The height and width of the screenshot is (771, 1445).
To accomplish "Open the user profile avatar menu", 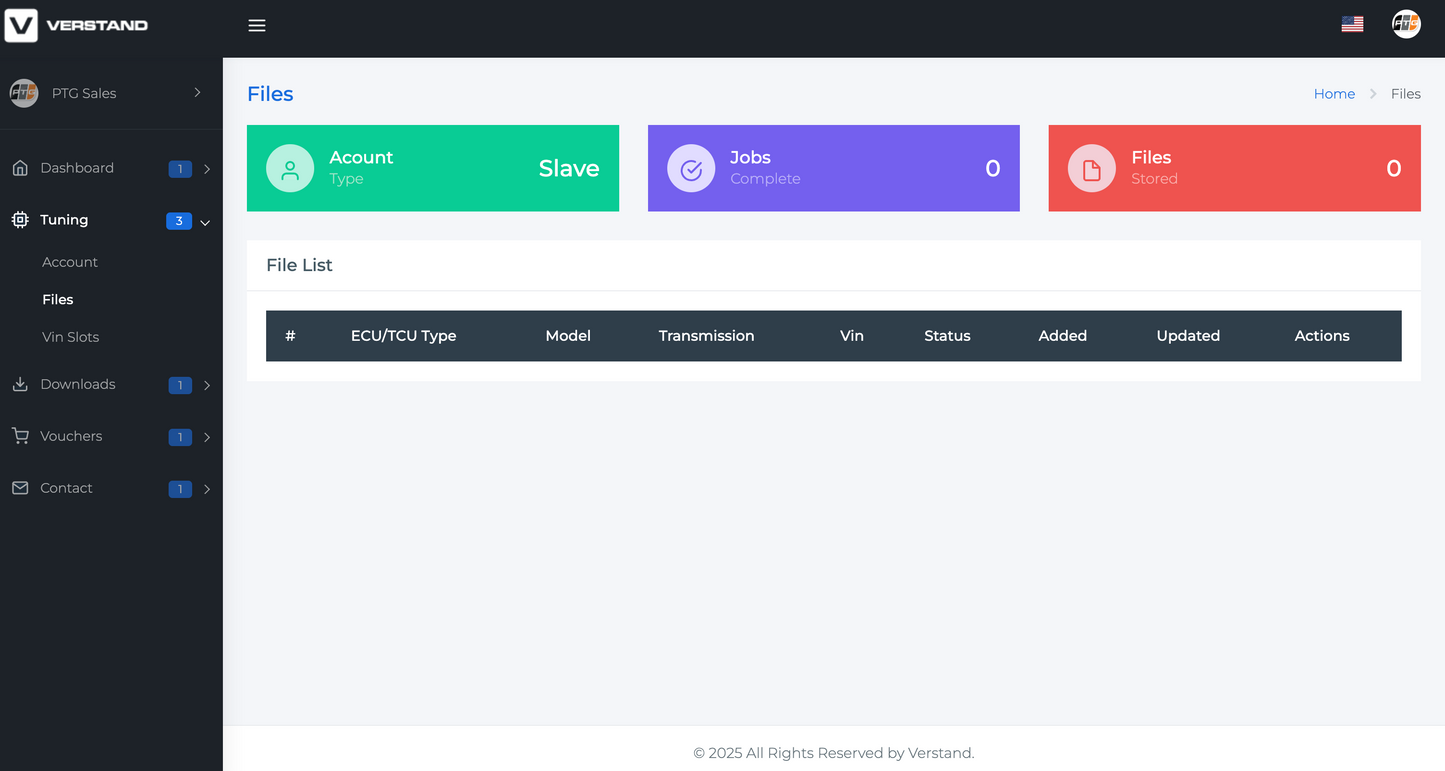I will pos(1406,24).
